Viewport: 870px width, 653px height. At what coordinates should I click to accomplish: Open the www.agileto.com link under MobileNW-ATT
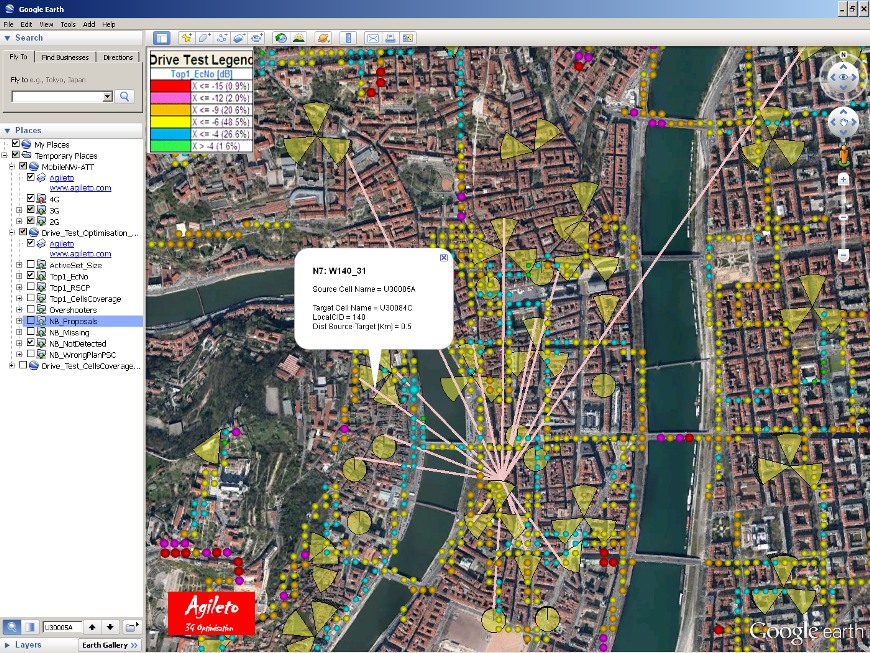coord(80,188)
